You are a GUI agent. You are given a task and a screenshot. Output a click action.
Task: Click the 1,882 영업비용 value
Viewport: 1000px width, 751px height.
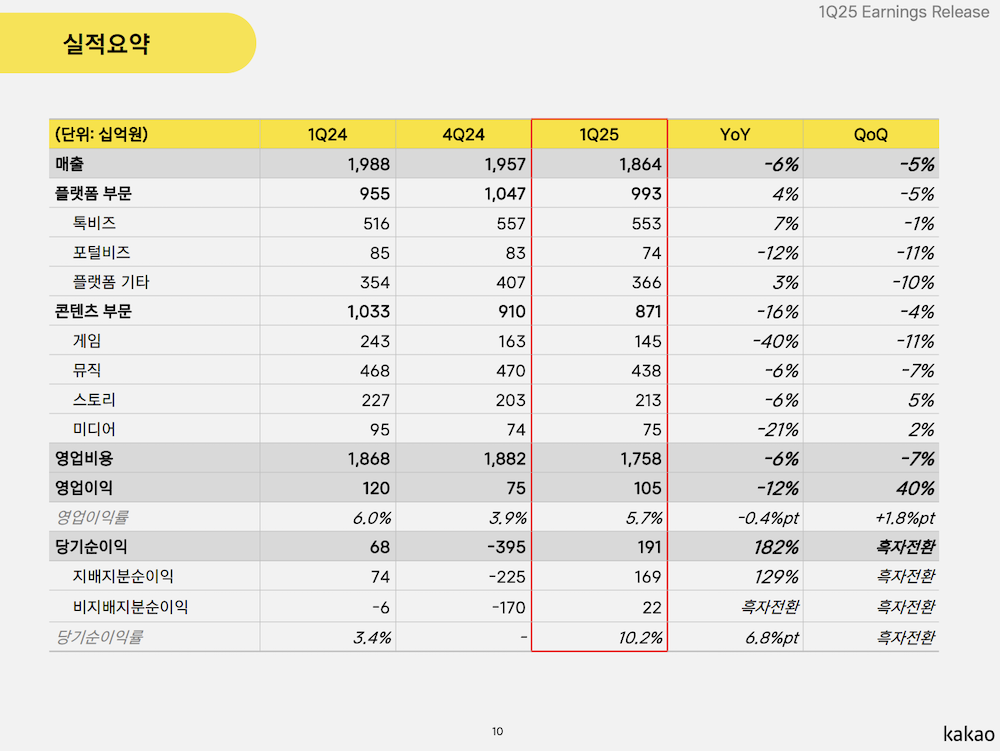pyautogui.click(x=505, y=459)
